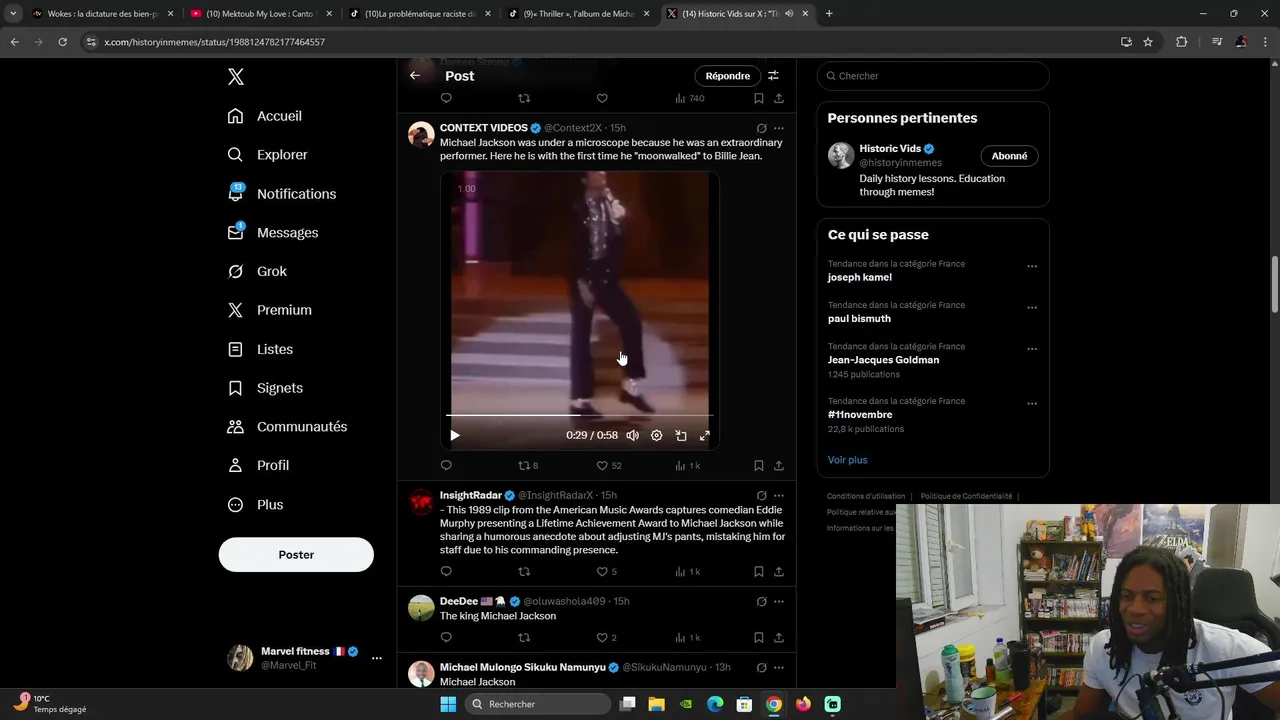Switch to the Thriller album tab
Image resolution: width=1280 pixels, height=720 pixels.
pyautogui.click(x=580, y=14)
